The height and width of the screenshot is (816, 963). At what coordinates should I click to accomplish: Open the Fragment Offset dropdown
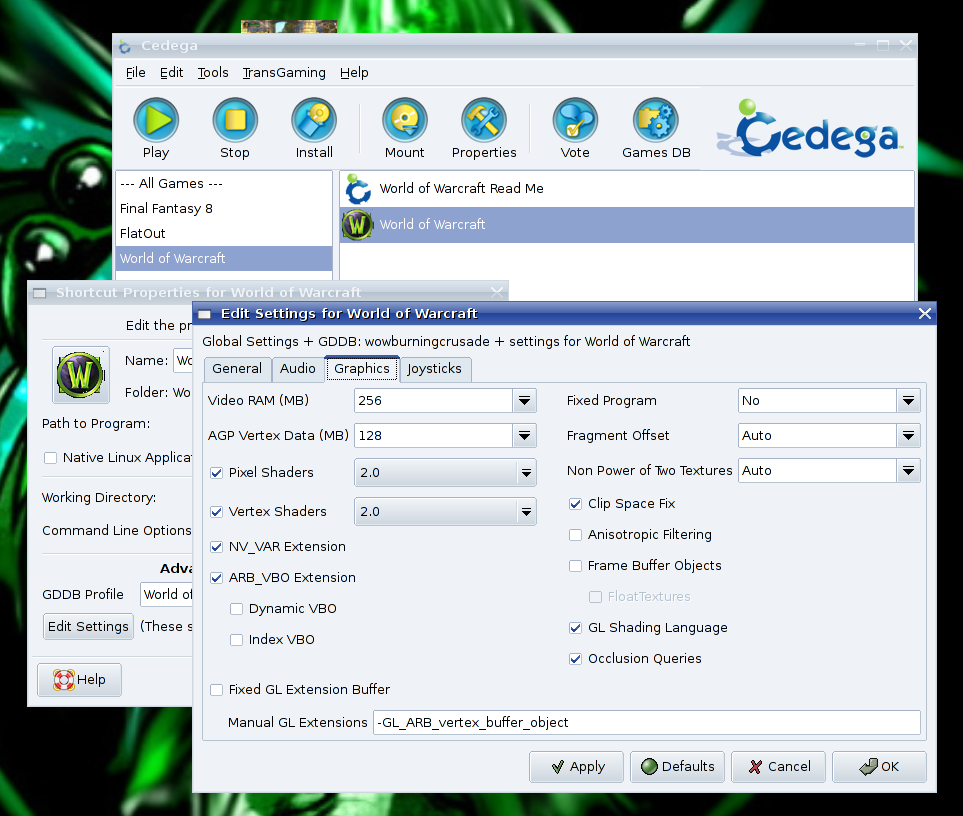[x=908, y=436]
